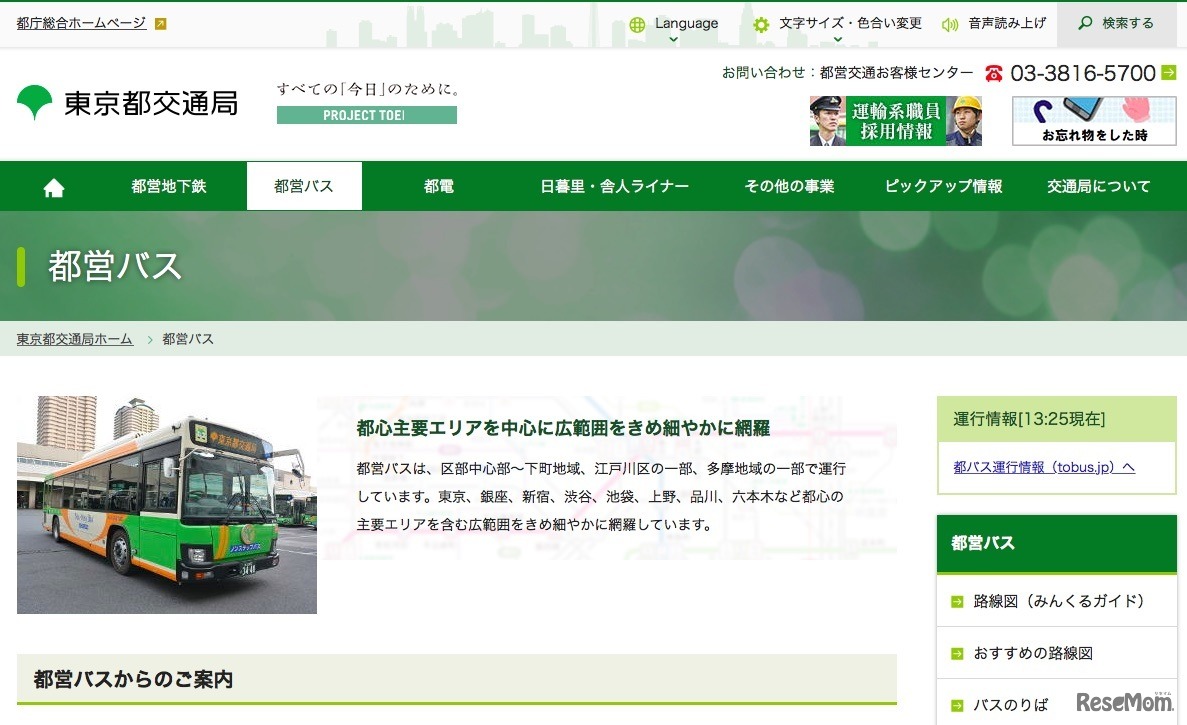Select the 都電 navigation tab

click(438, 185)
